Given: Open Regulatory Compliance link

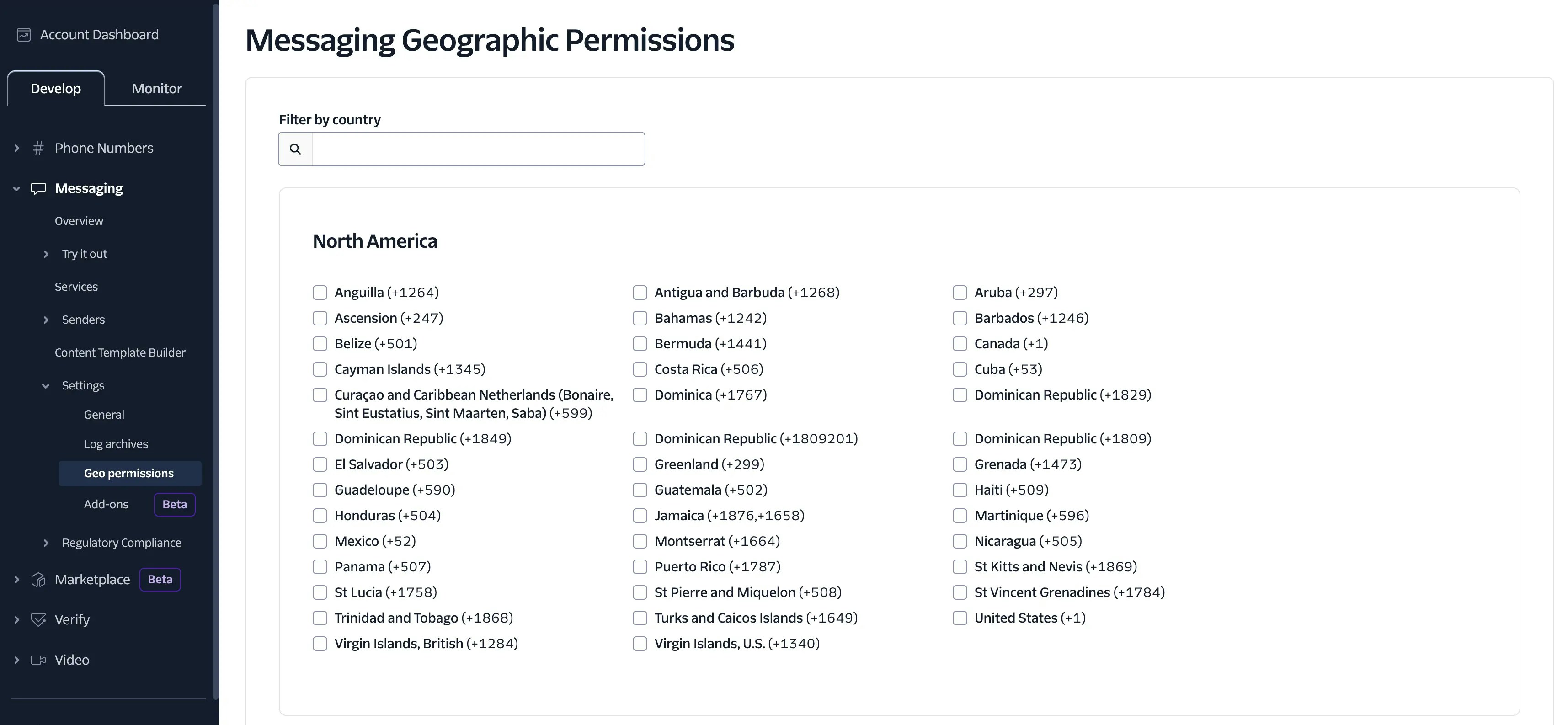Looking at the screenshot, I should pyautogui.click(x=122, y=543).
